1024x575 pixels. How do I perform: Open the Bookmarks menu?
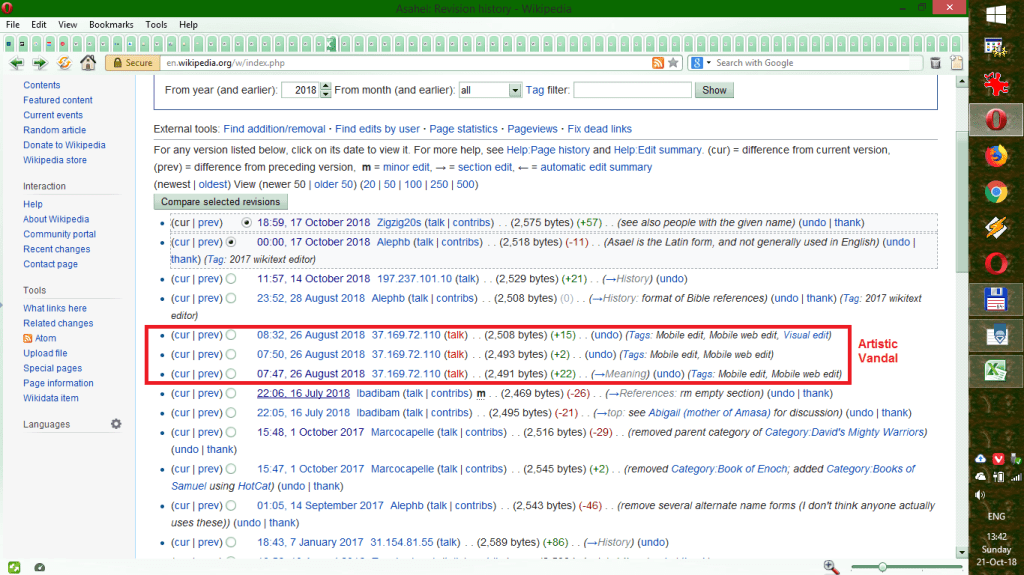pos(110,24)
